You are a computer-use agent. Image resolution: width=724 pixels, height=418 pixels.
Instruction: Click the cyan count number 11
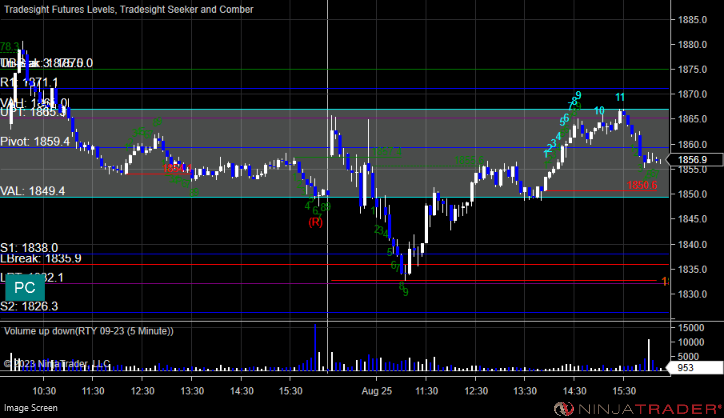[620, 97]
